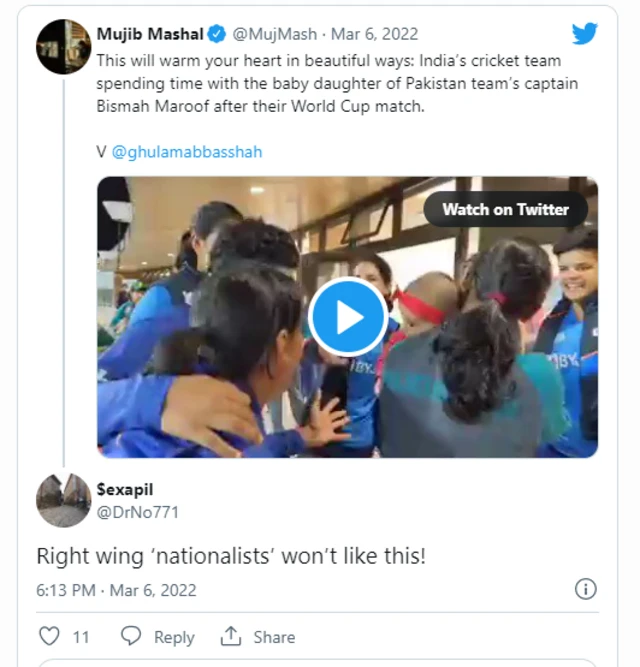Open the tweet info icon
The width and height of the screenshot is (640, 667).
[586, 589]
